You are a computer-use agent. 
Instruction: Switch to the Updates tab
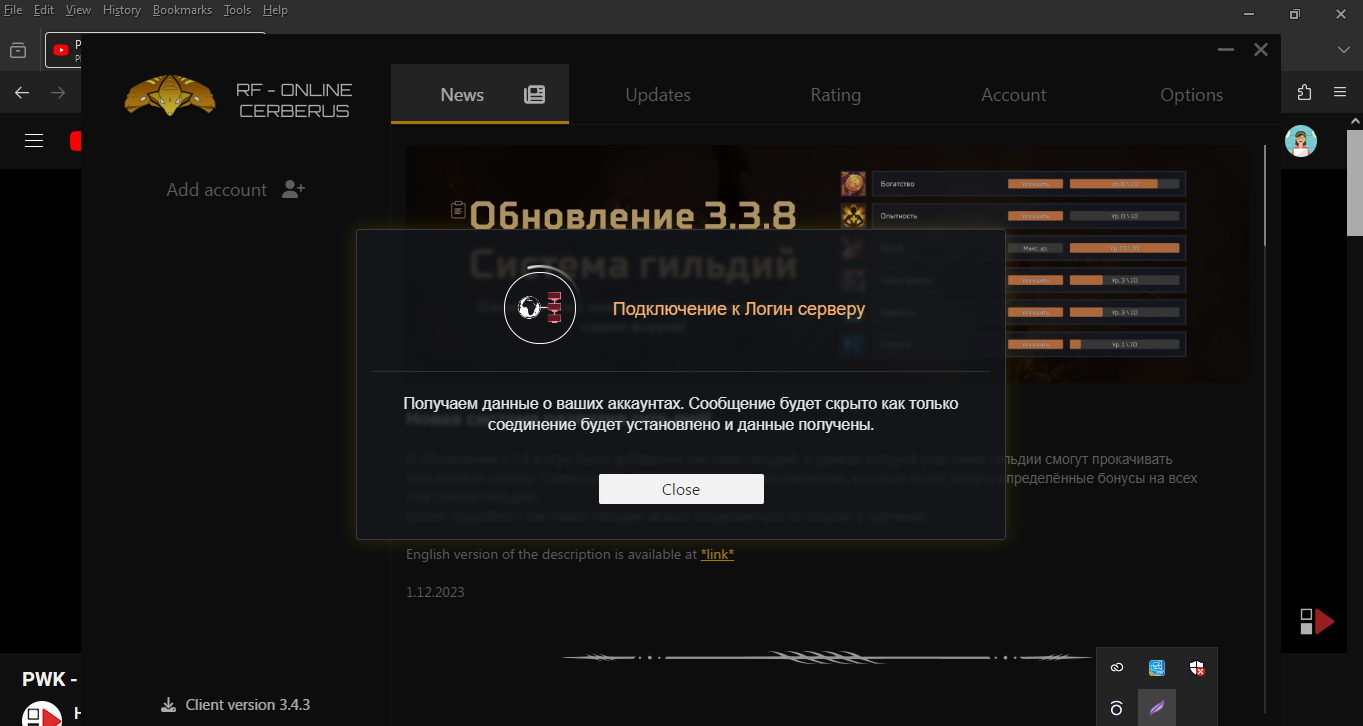(x=658, y=94)
